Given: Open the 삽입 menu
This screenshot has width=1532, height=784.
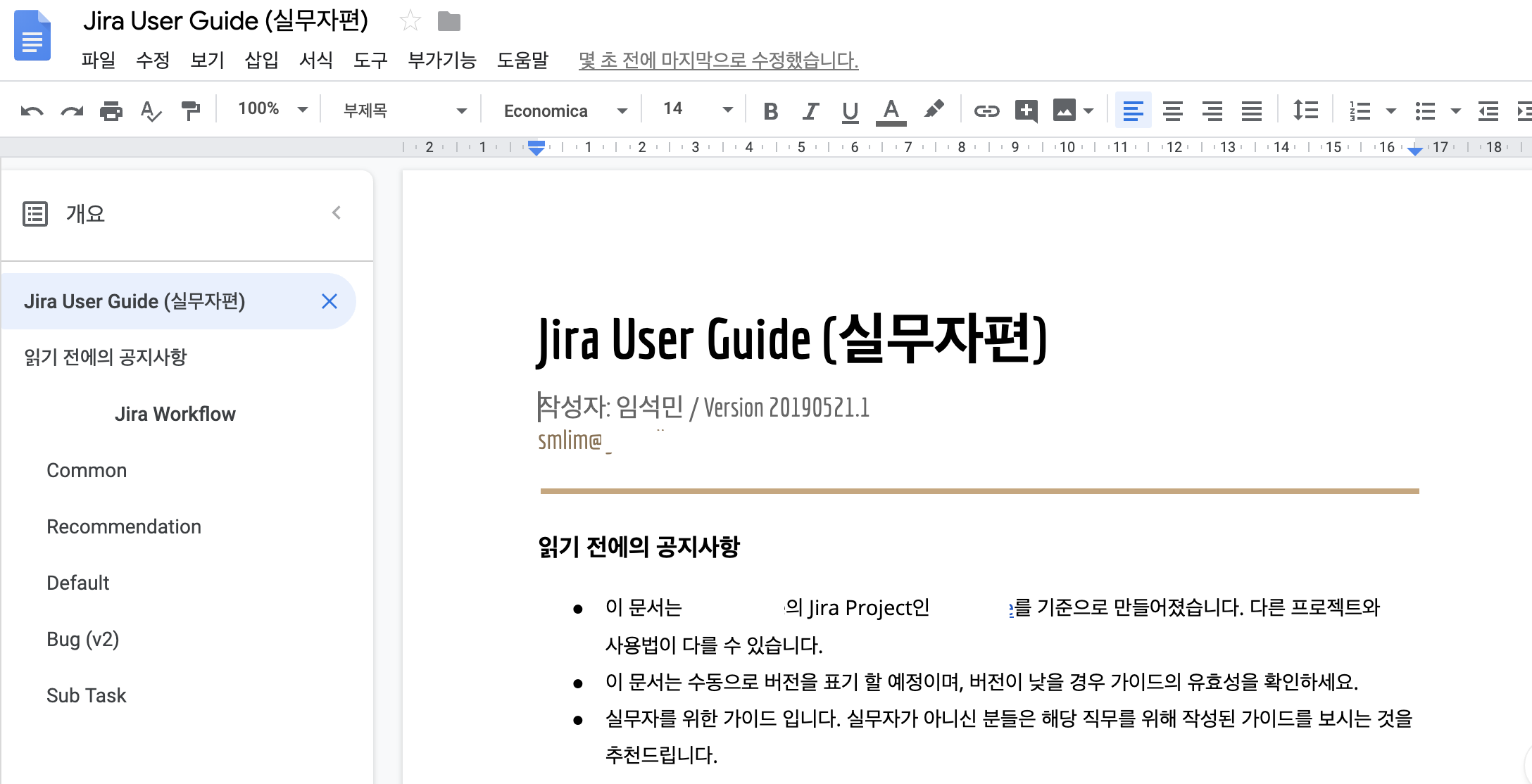Looking at the screenshot, I should (x=261, y=60).
